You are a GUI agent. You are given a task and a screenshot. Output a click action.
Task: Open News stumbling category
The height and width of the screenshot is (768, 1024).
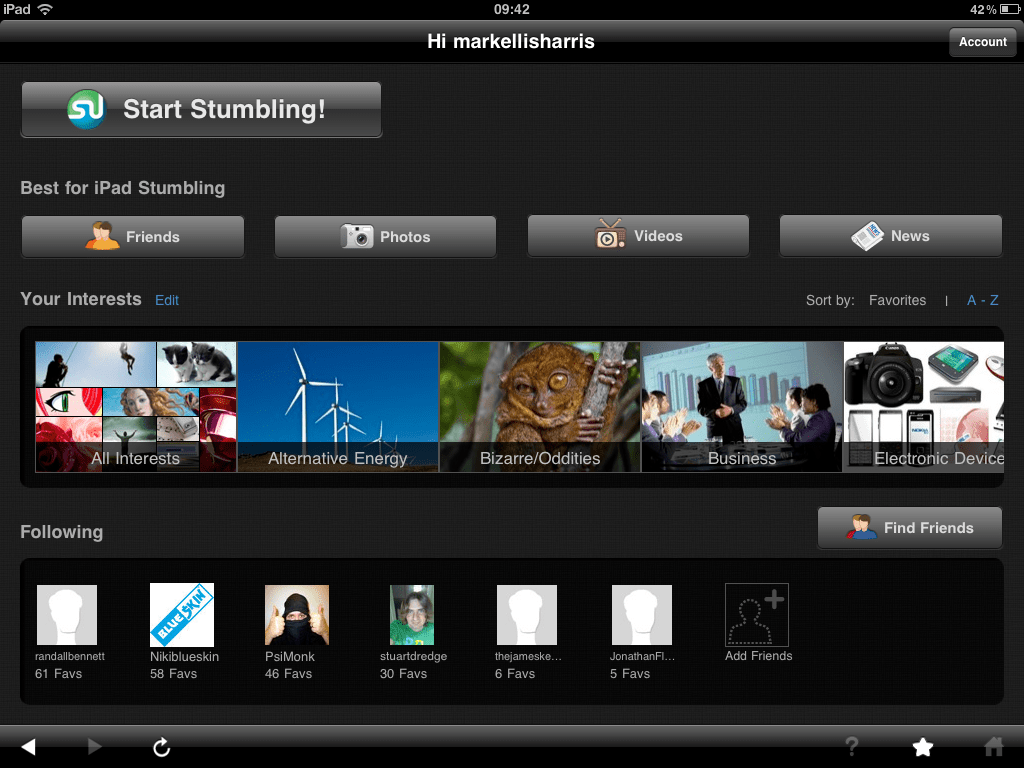coord(890,237)
